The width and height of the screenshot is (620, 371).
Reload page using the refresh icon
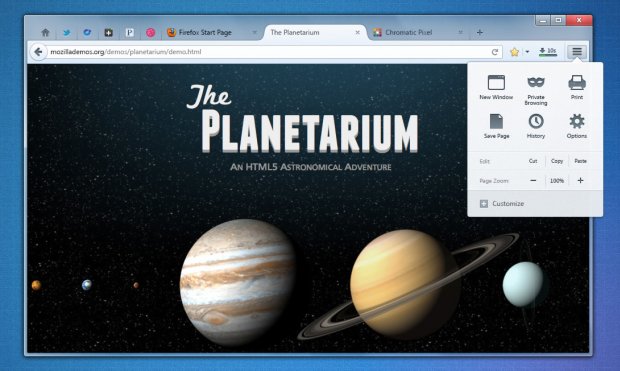pyautogui.click(x=495, y=52)
